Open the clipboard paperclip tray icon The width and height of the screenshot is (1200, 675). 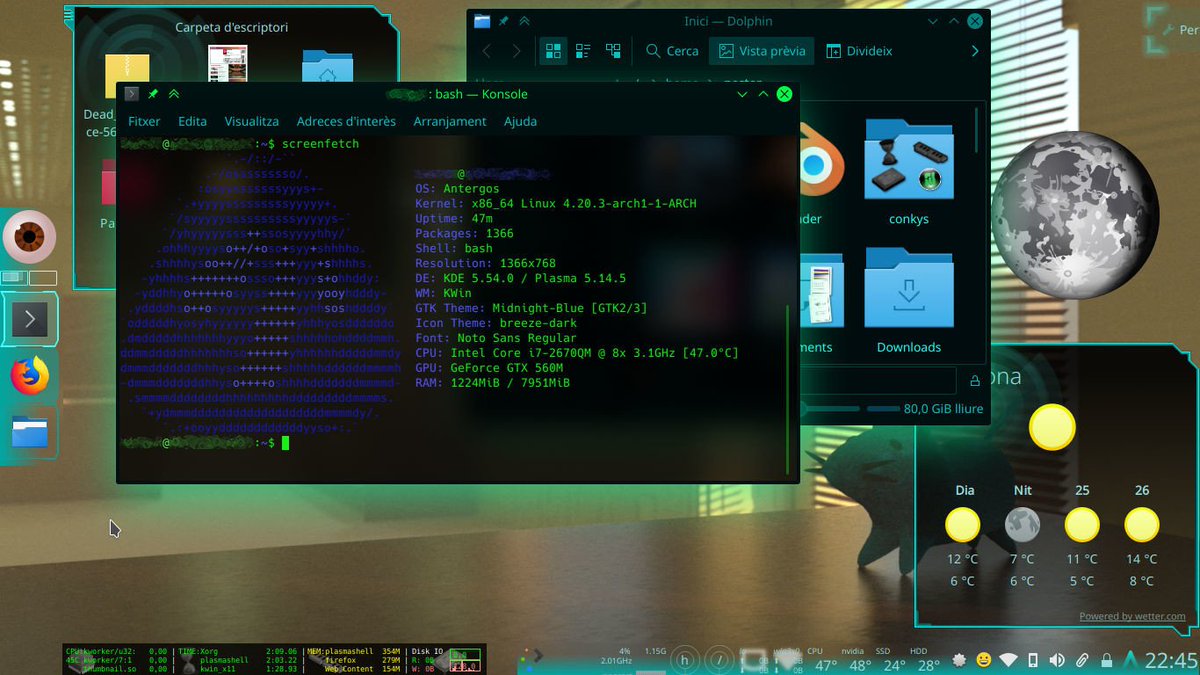click(1082, 660)
